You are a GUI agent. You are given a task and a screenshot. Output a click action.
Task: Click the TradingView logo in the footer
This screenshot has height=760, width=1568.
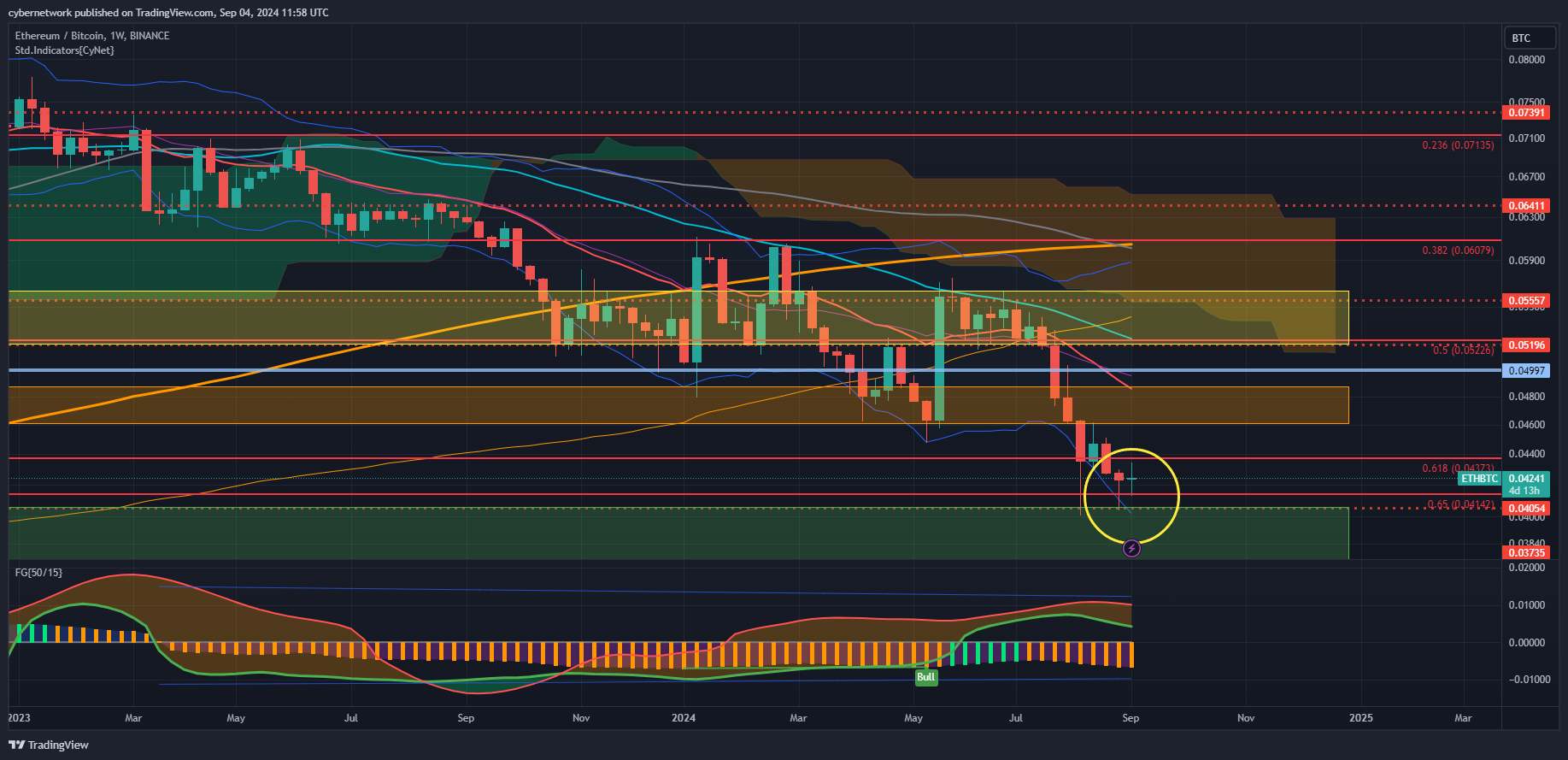[x=49, y=745]
